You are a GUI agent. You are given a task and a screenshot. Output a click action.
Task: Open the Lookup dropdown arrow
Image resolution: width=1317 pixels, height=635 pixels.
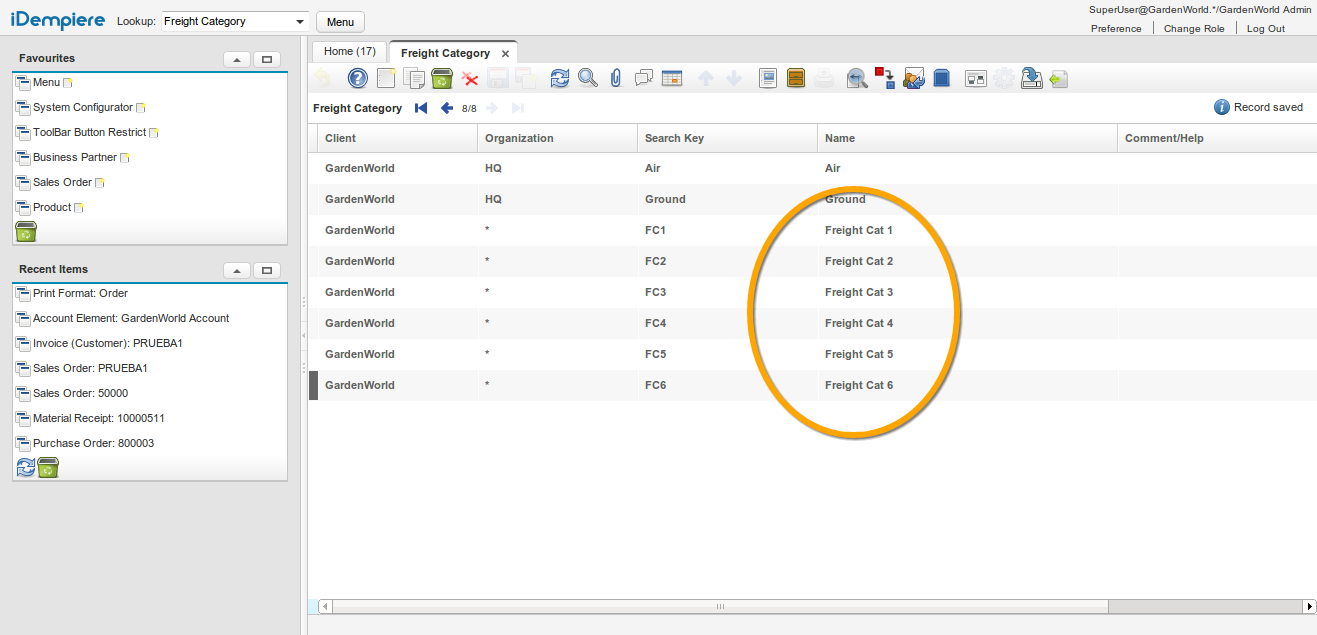pyautogui.click(x=301, y=21)
